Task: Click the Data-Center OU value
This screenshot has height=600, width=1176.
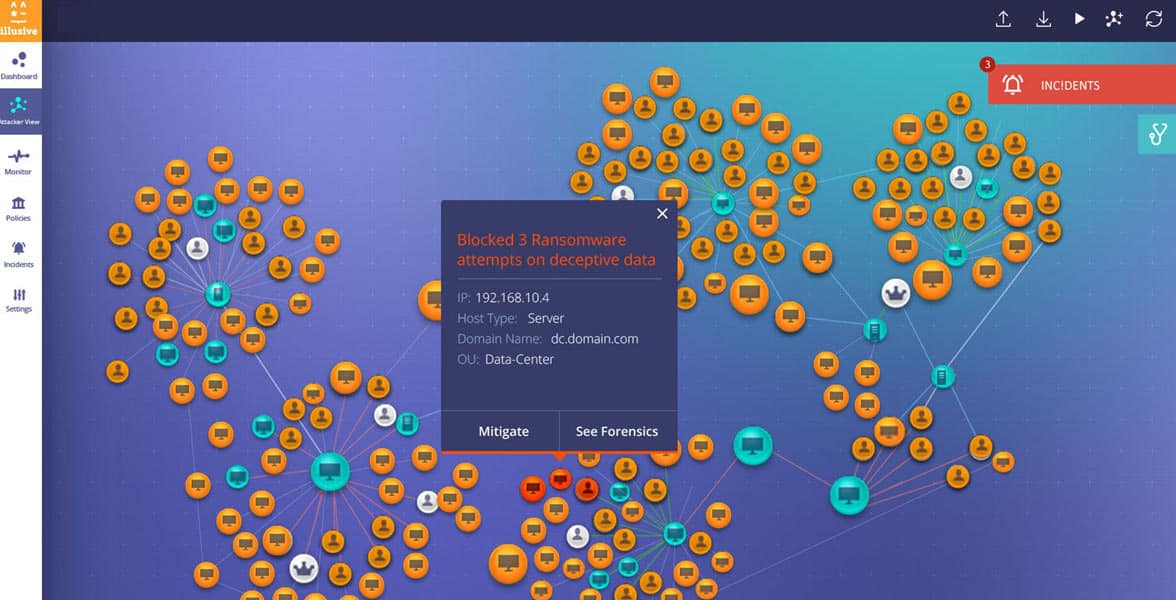Action: [x=520, y=359]
